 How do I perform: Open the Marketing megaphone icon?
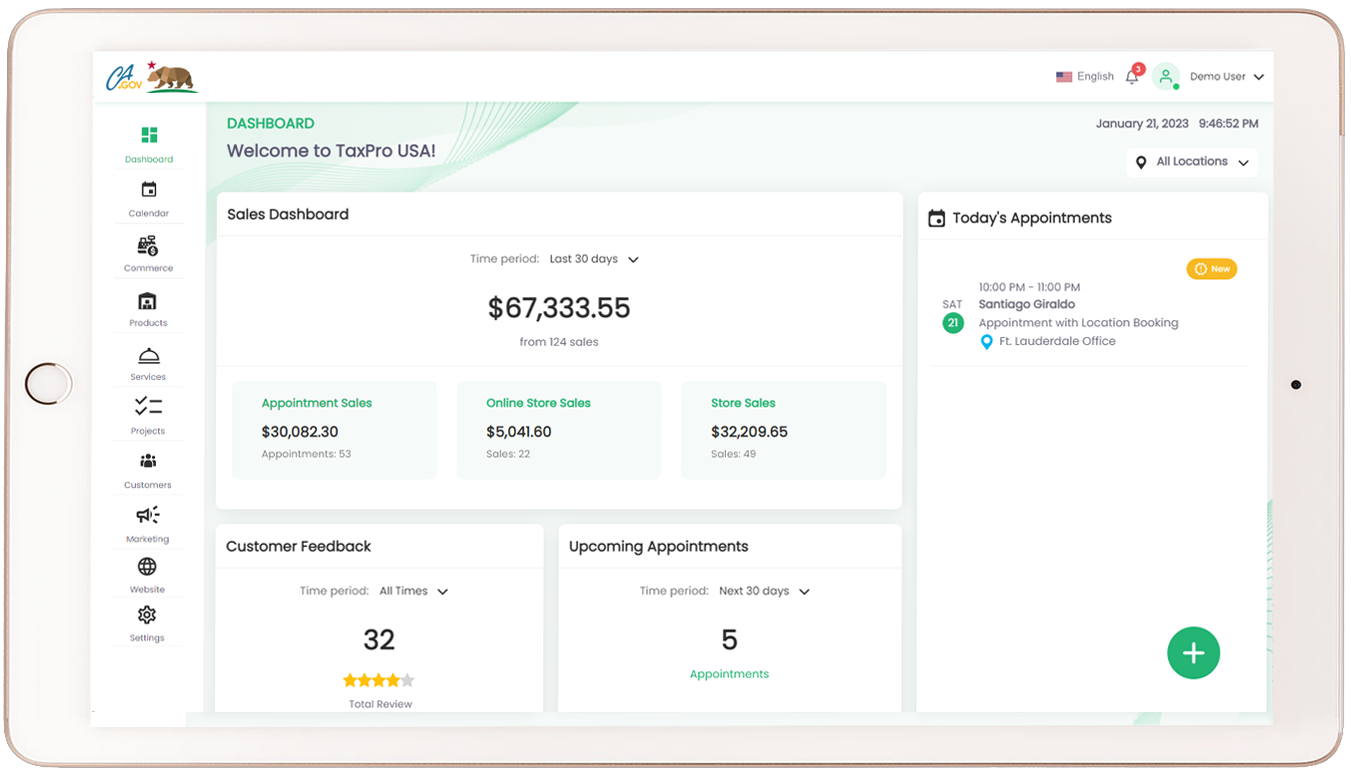[148, 515]
